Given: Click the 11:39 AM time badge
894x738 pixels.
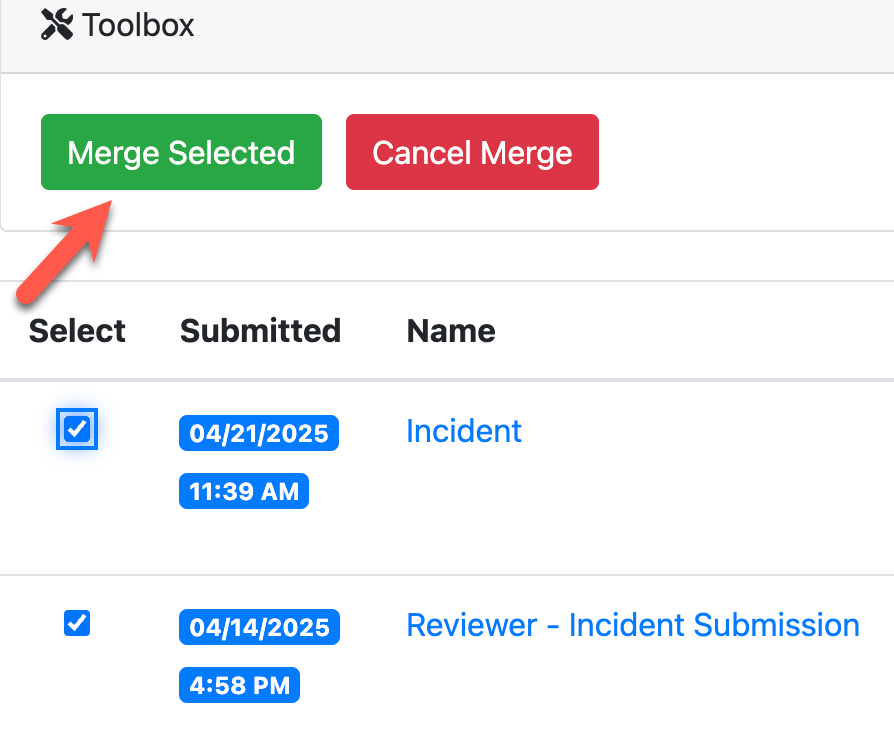Looking at the screenshot, I should (x=244, y=491).
